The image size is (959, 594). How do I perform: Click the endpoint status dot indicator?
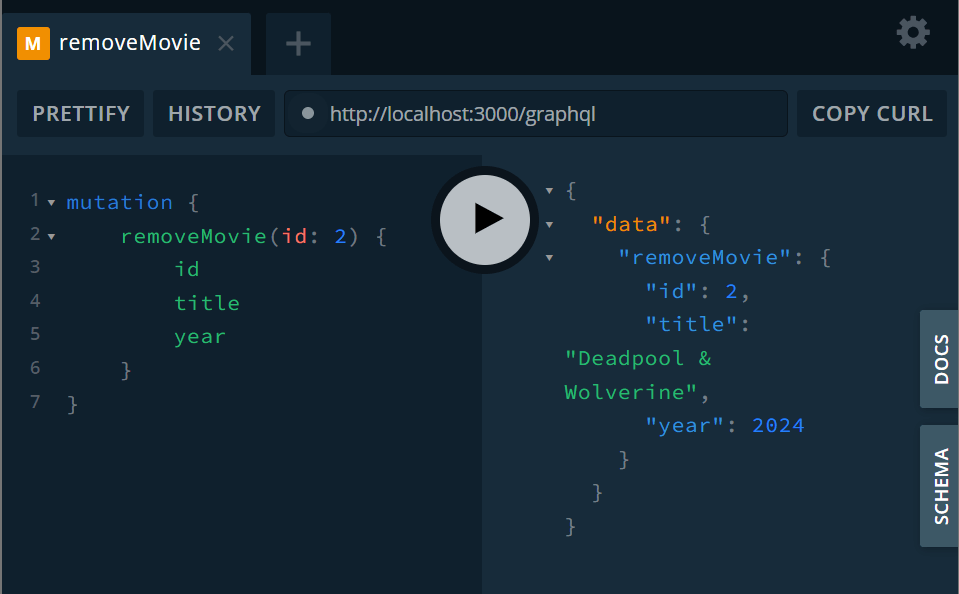[x=308, y=113]
